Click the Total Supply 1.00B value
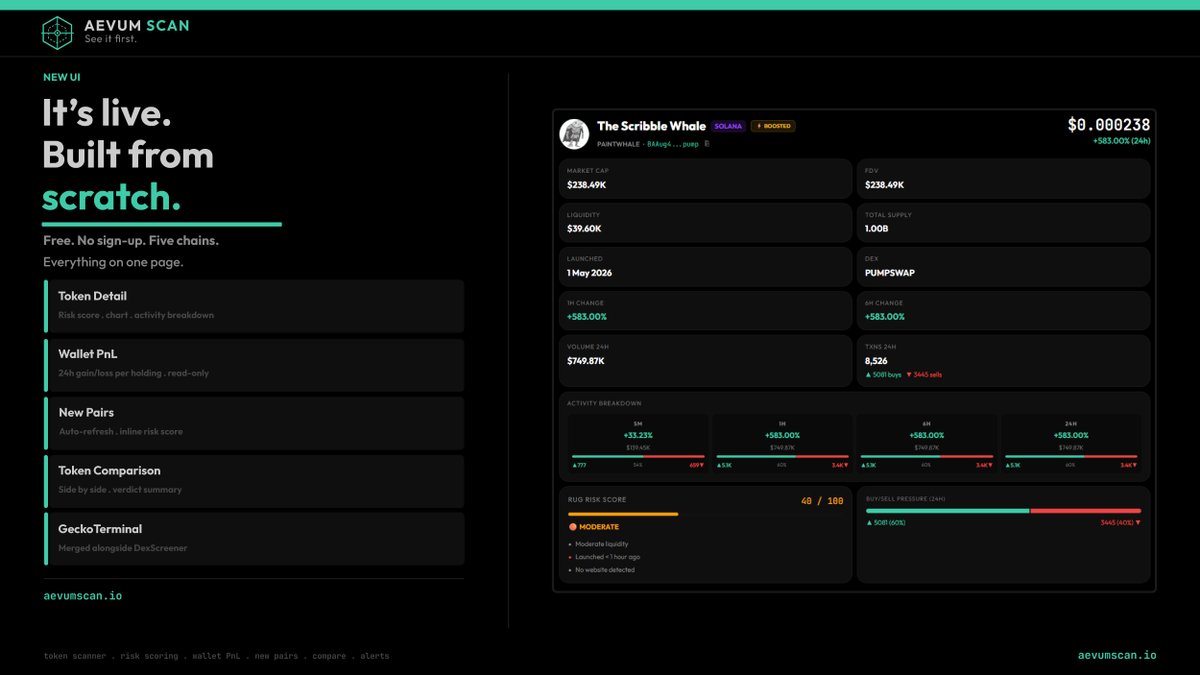Viewport: 1200px width, 675px height. pyautogui.click(x=877, y=229)
